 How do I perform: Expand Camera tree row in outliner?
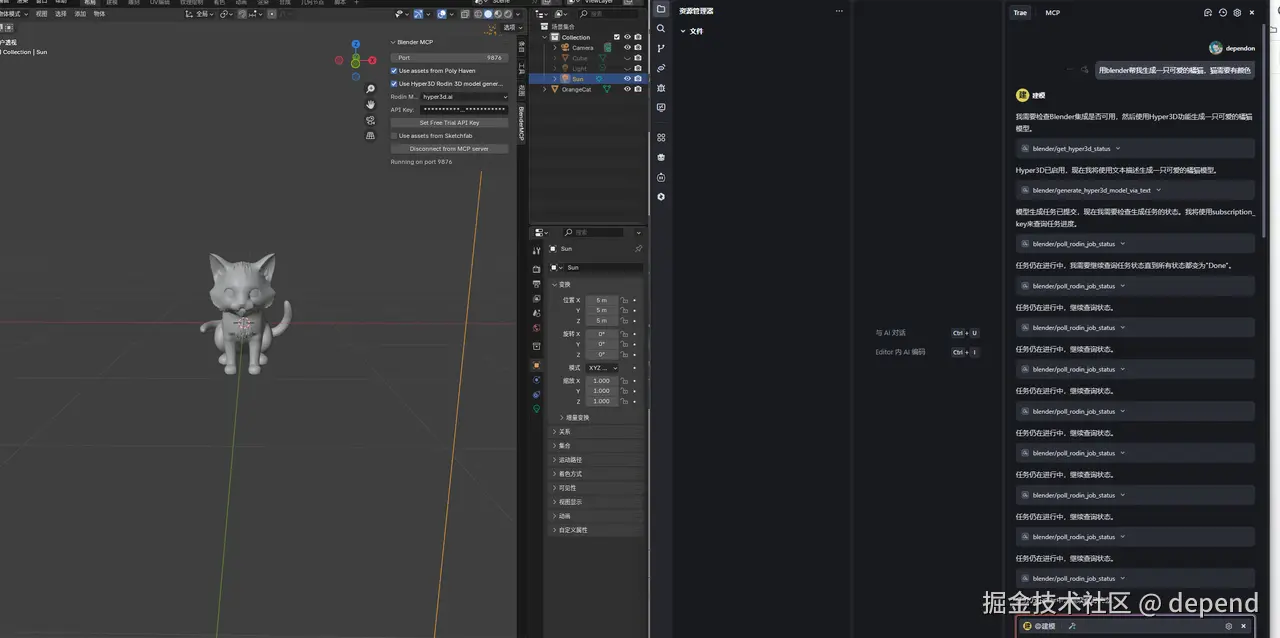[x=555, y=47]
